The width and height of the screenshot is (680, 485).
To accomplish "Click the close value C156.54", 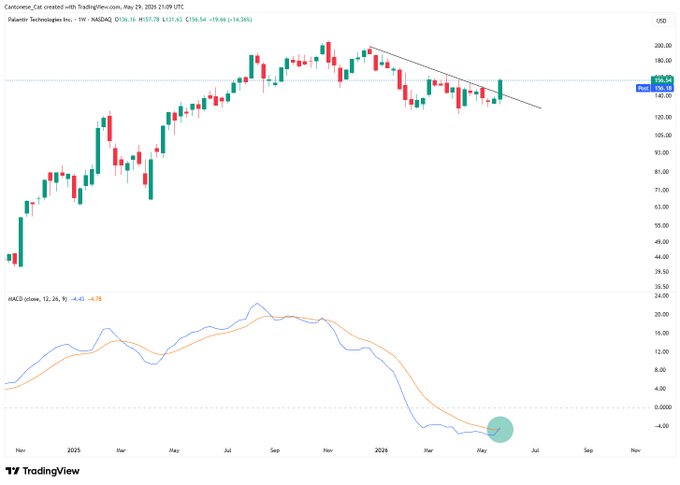I will [196, 20].
